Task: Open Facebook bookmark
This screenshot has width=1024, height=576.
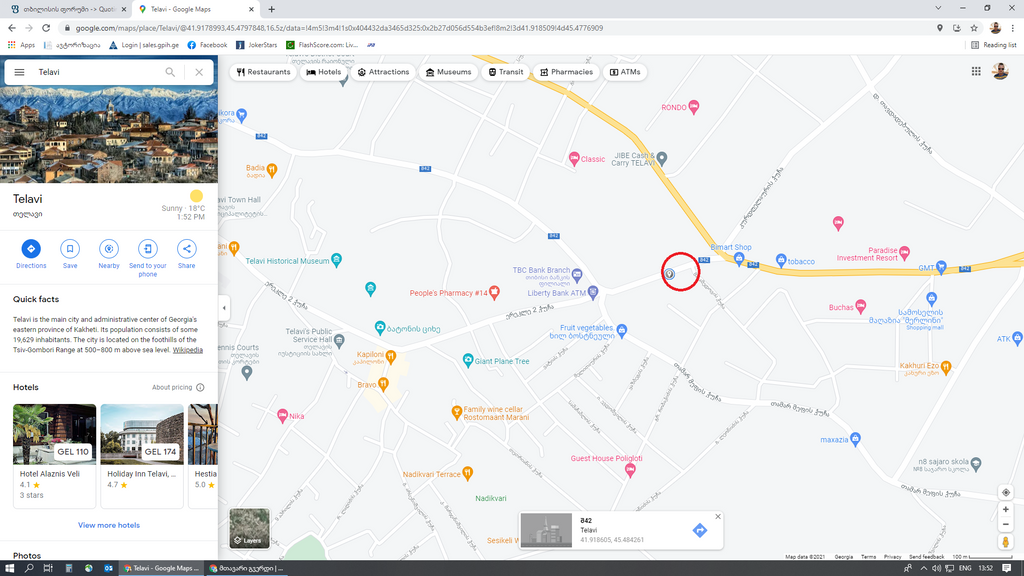Action: [207, 45]
